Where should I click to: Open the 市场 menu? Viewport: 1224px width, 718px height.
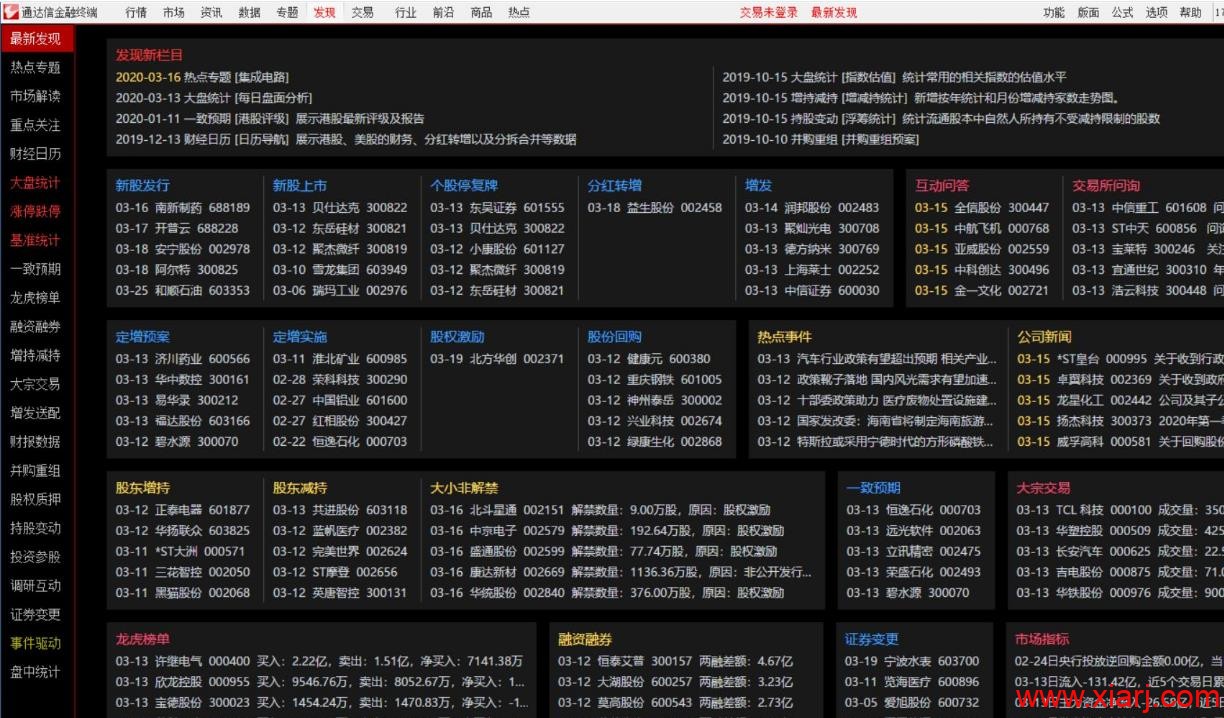click(174, 13)
